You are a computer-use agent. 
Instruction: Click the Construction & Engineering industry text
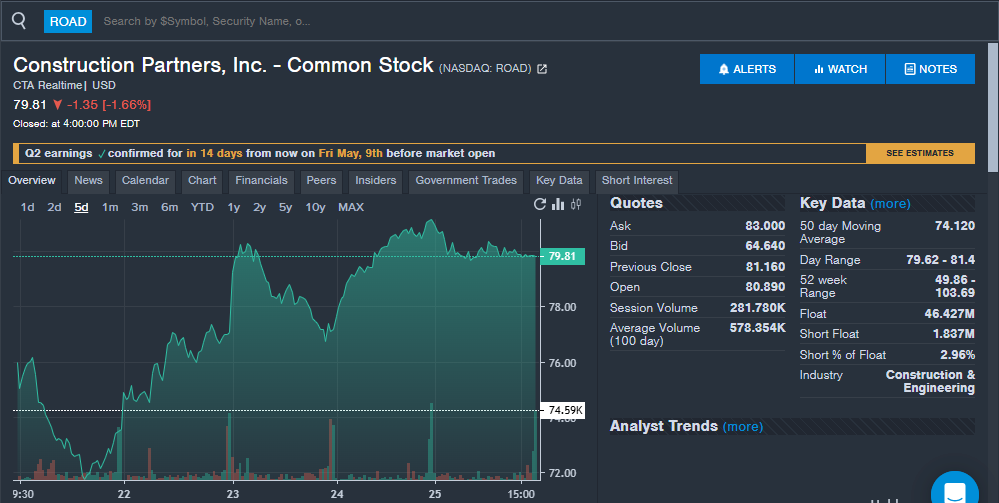pyautogui.click(x=930, y=381)
